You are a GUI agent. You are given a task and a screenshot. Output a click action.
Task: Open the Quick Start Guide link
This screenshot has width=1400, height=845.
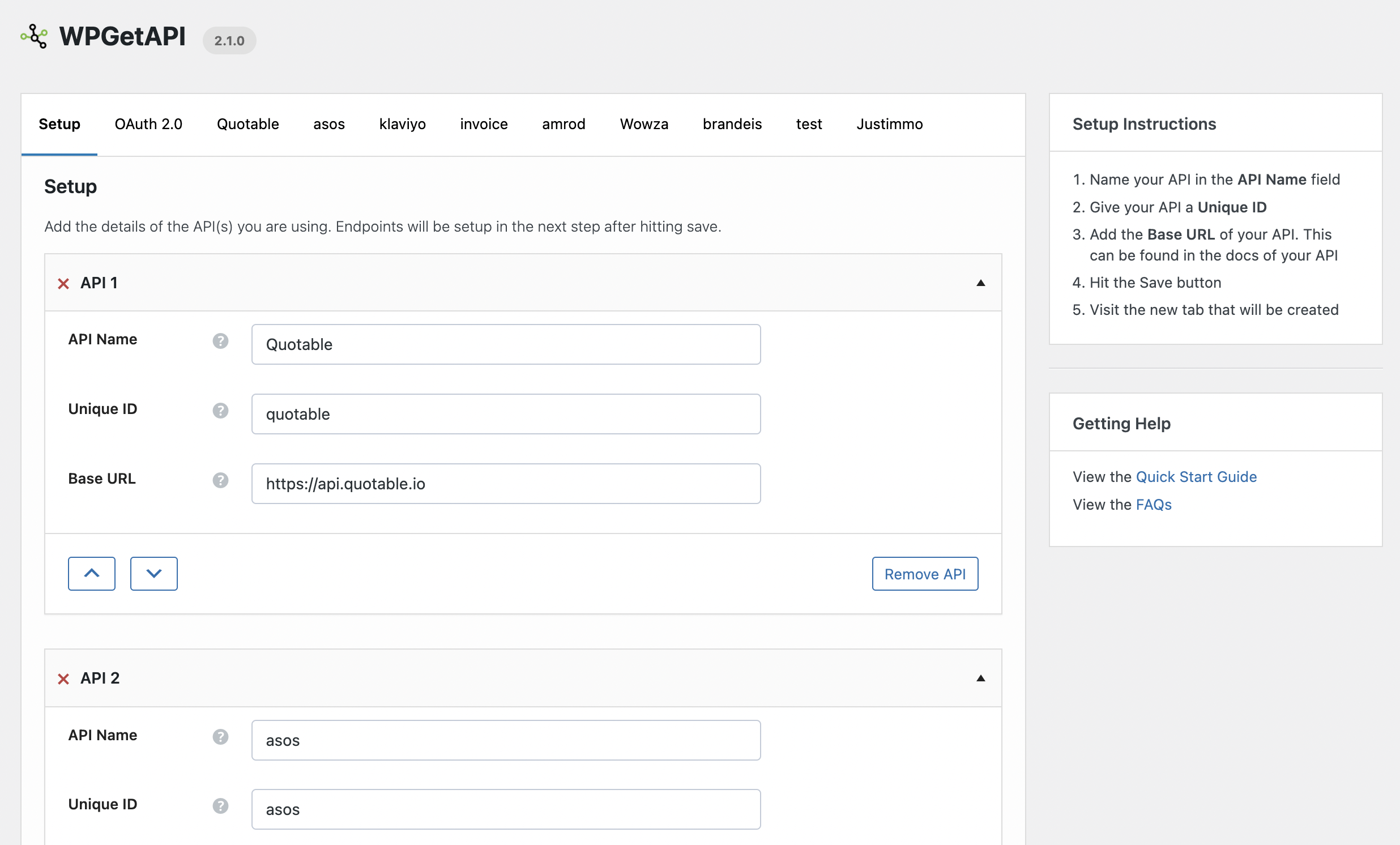(1196, 477)
